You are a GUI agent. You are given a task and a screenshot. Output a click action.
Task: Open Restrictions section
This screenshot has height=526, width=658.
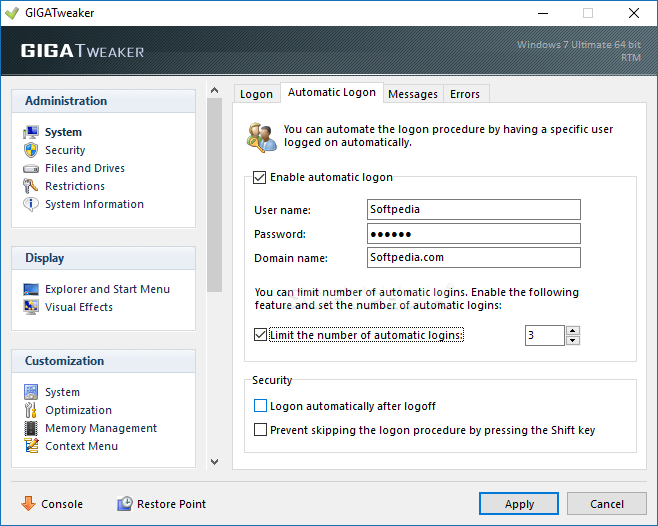(75, 186)
